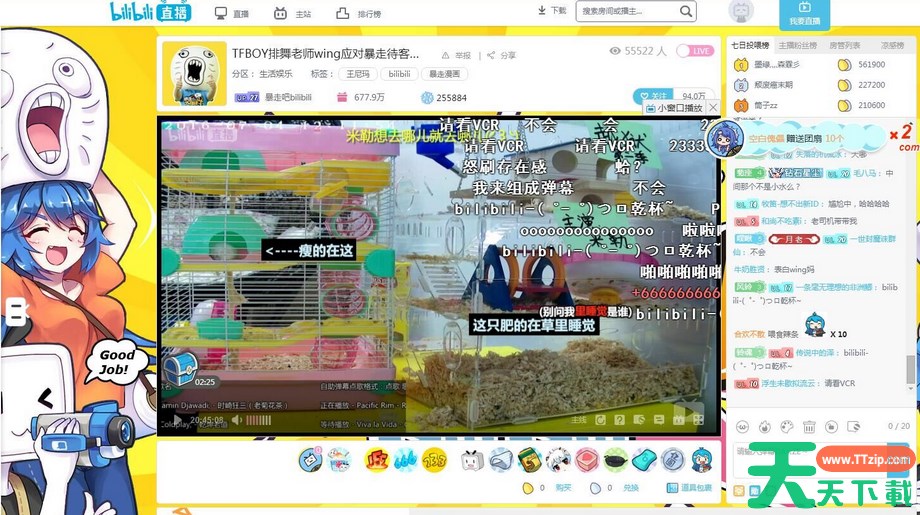The width and height of the screenshot is (920, 515).
Task: Send the 666 sticker gift
Action: (x=405, y=460)
